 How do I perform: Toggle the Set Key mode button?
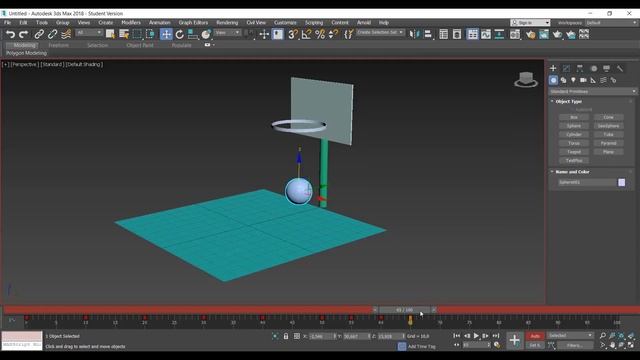[536, 345]
